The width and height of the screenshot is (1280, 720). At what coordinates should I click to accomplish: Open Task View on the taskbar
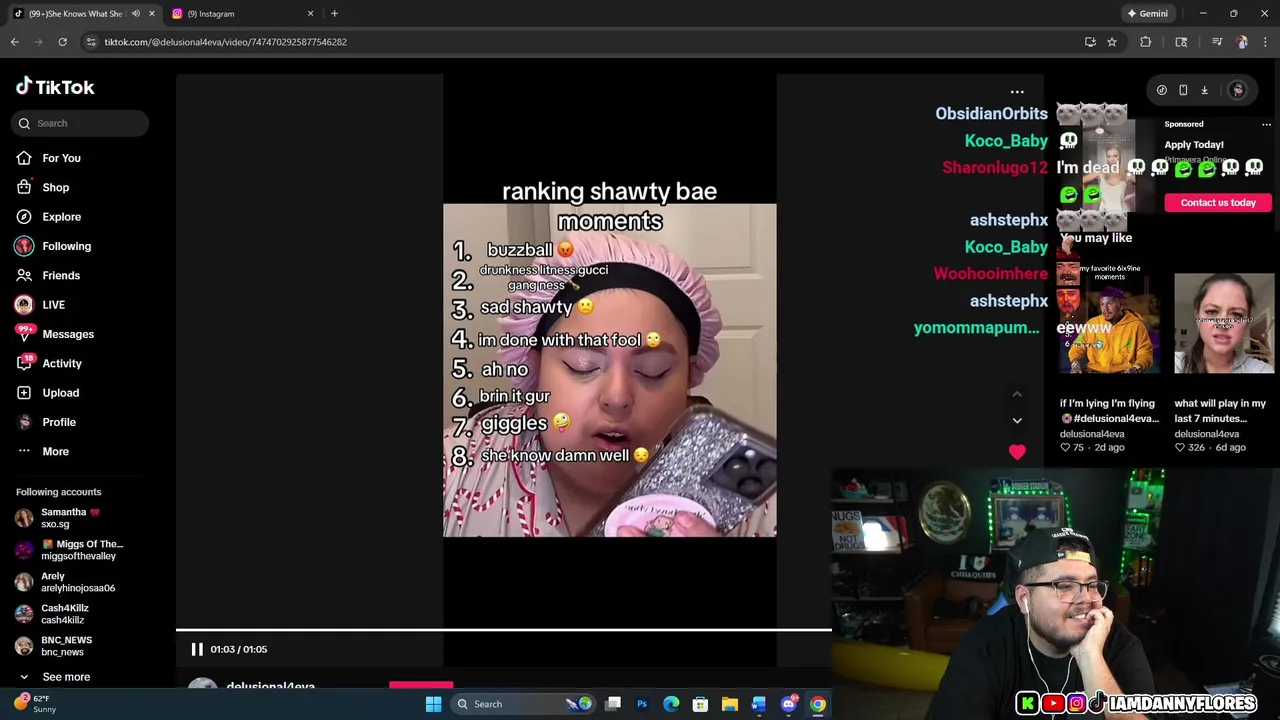(613, 704)
